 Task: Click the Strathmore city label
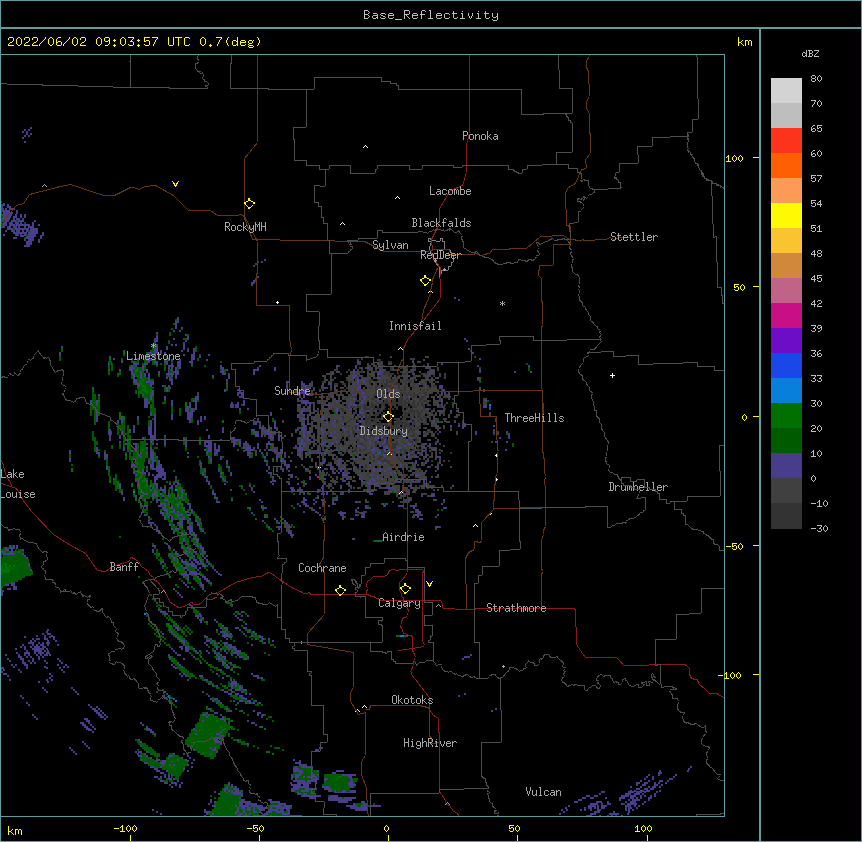516,608
